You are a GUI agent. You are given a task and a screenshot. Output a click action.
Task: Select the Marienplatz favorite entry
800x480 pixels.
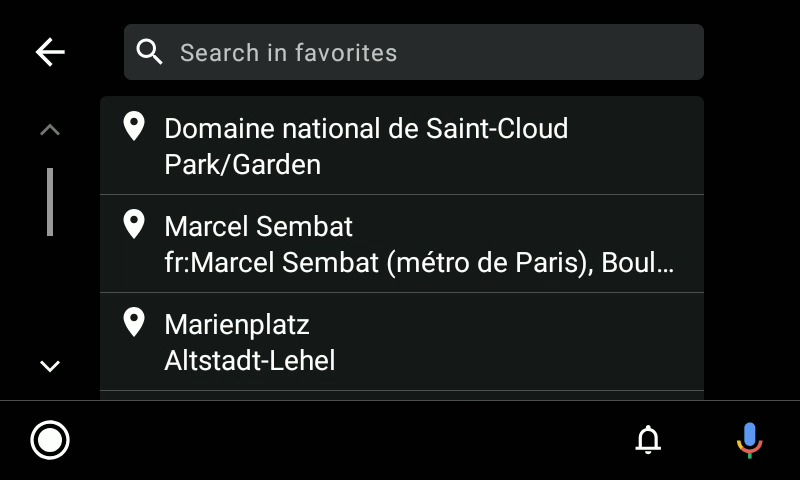click(x=402, y=341)
